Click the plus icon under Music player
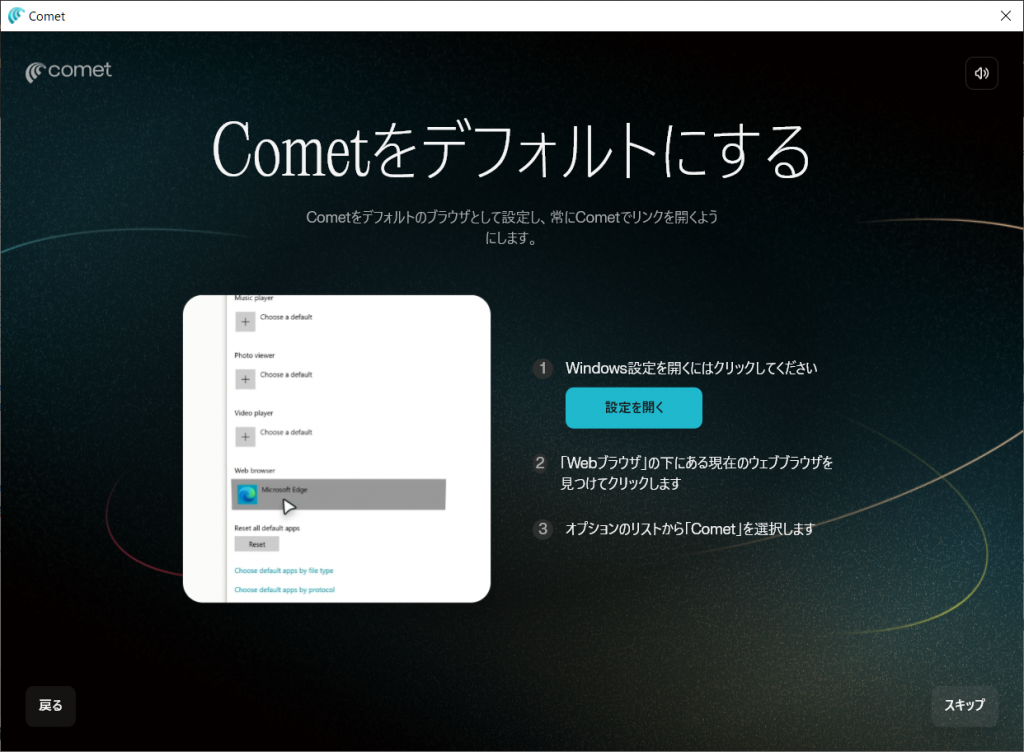 point(245,322)
